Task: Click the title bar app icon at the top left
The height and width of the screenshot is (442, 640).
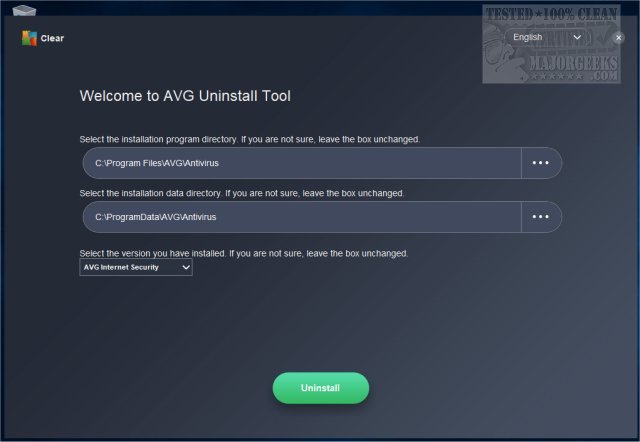Action: point(24,10)
